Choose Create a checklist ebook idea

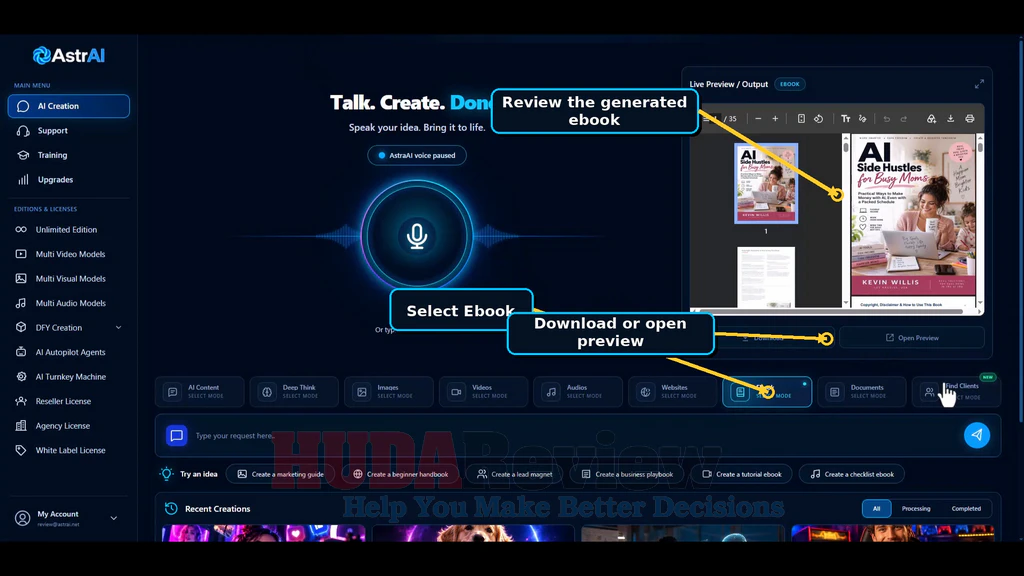[852, 474]
